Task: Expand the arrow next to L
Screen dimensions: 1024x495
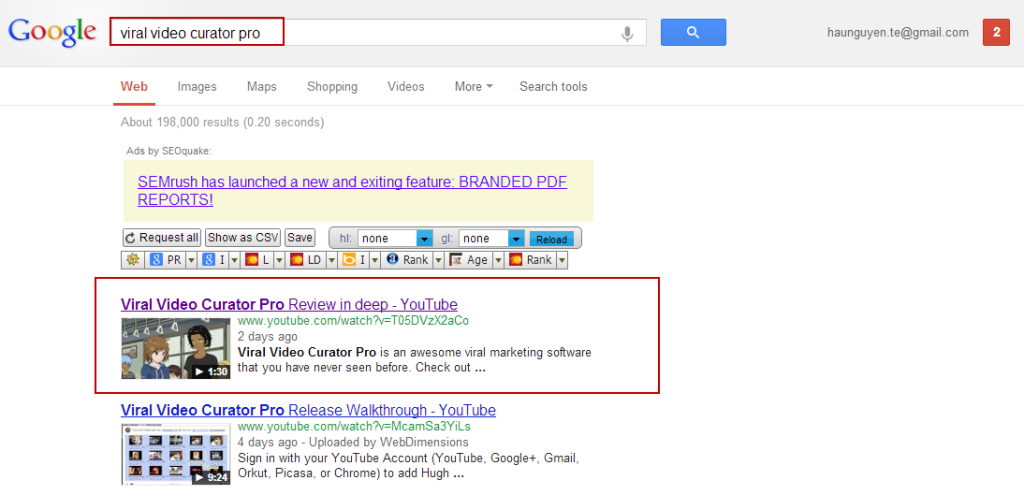Action: [x=279, y=260]
